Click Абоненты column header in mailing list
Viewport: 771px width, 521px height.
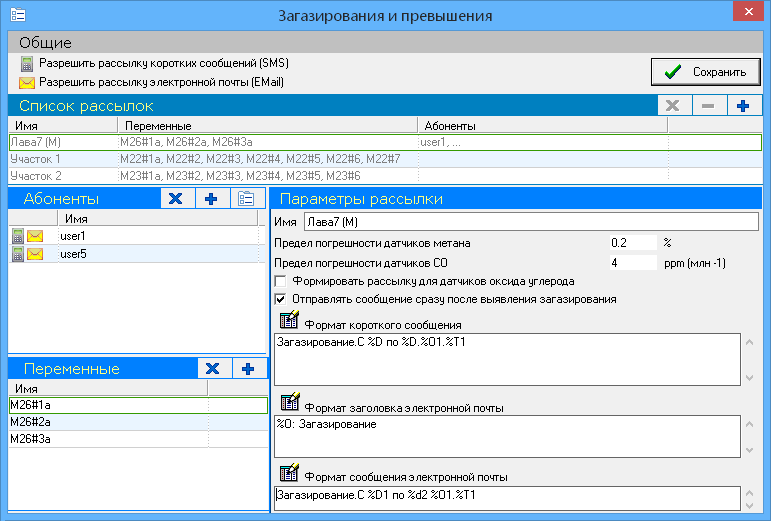pos(543,126)
